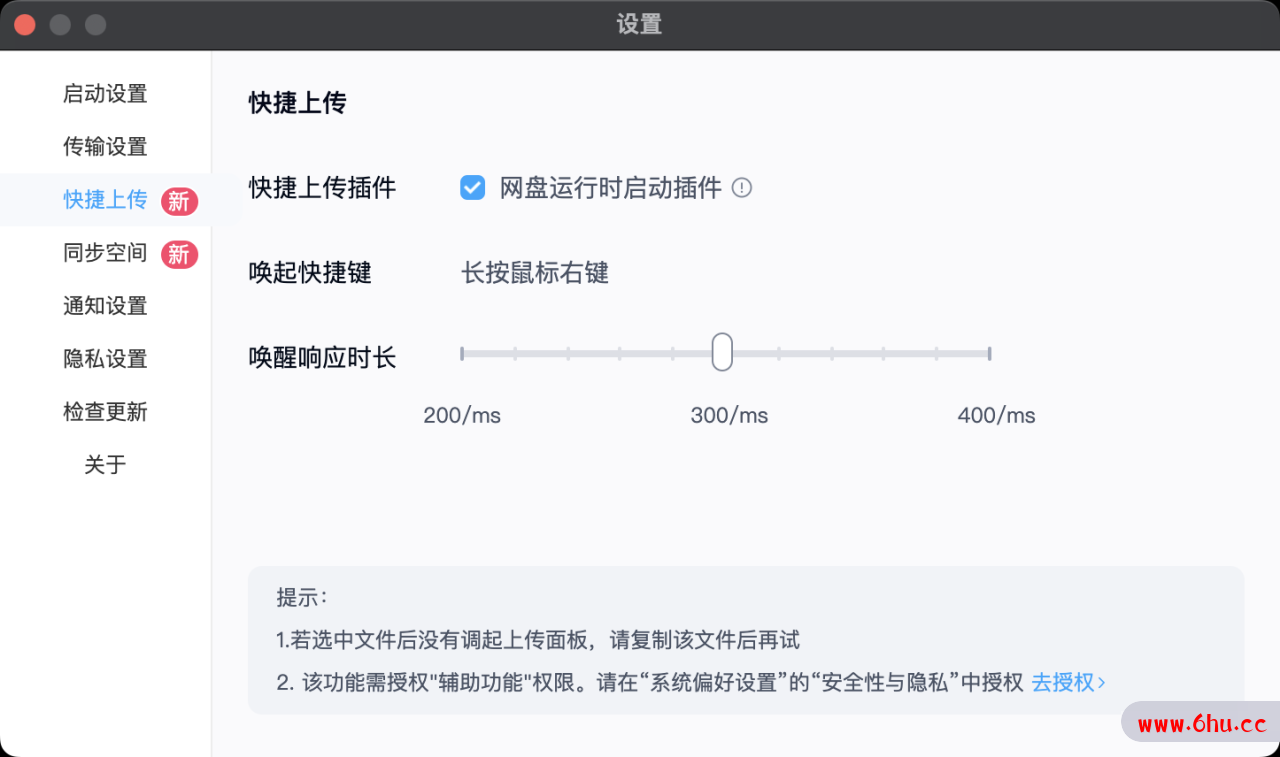
Task: Click the 唤醒响应时长 slider handle
Action: 722,353
